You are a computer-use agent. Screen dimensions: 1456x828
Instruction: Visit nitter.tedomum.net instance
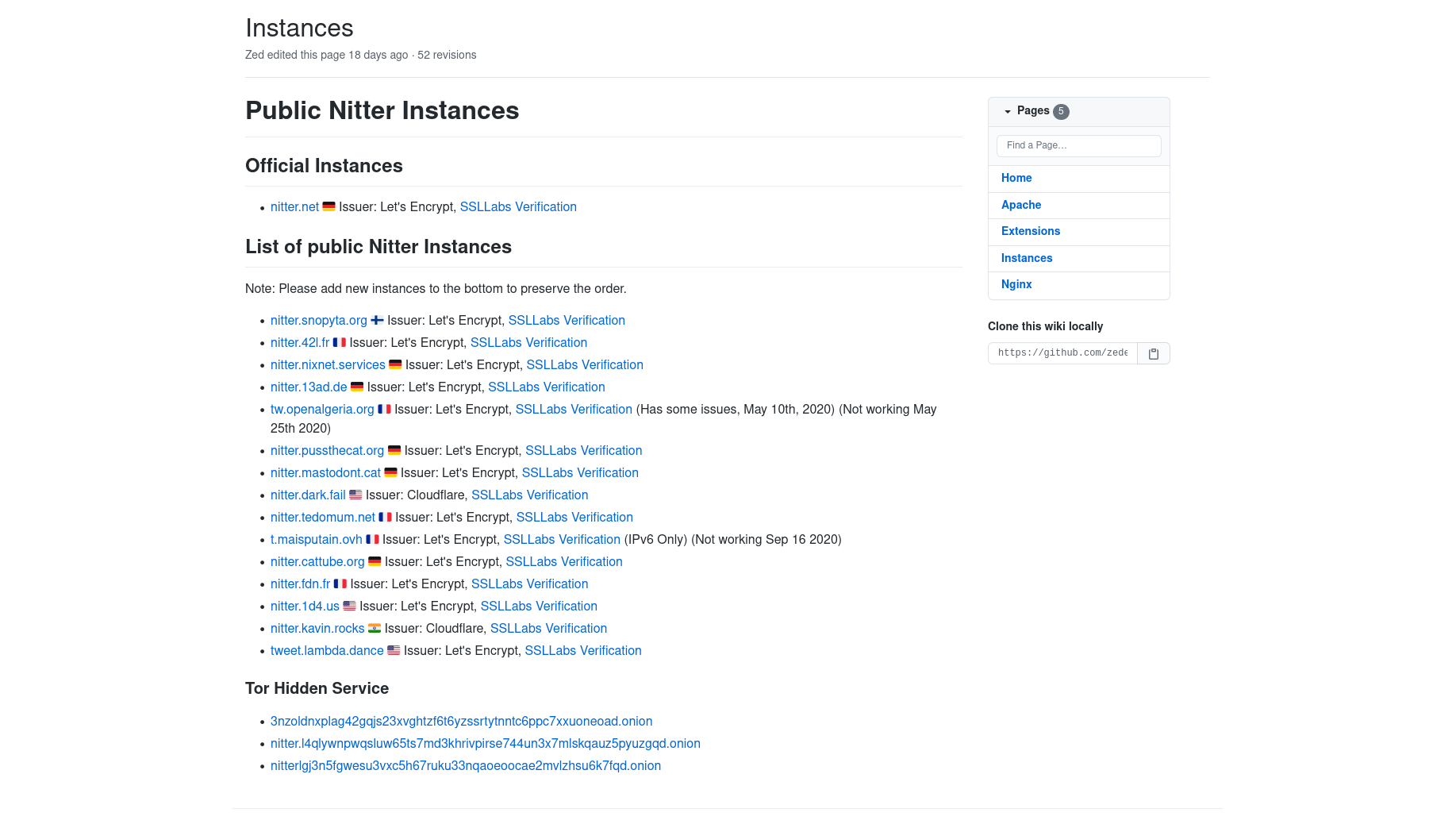[323, 517]
